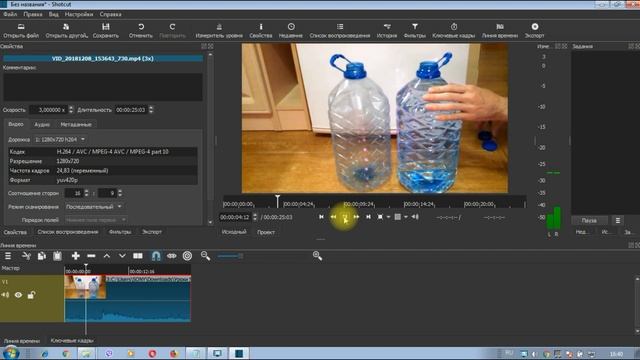Screen dimensions: 640x360
Task: Rewind playback button
Action: pos(333,217)
